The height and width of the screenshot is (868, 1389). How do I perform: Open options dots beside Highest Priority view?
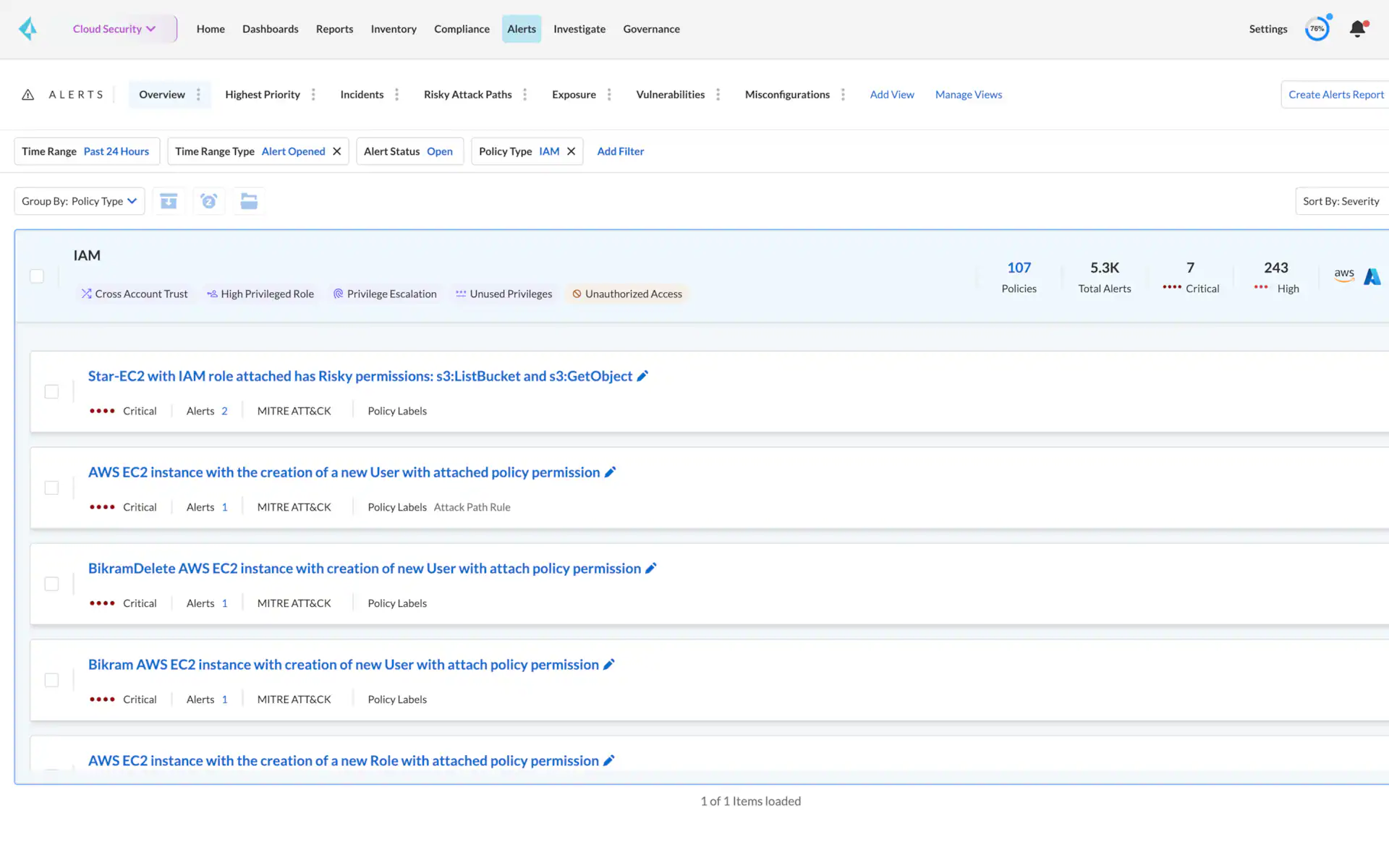(x=313, y=95)
